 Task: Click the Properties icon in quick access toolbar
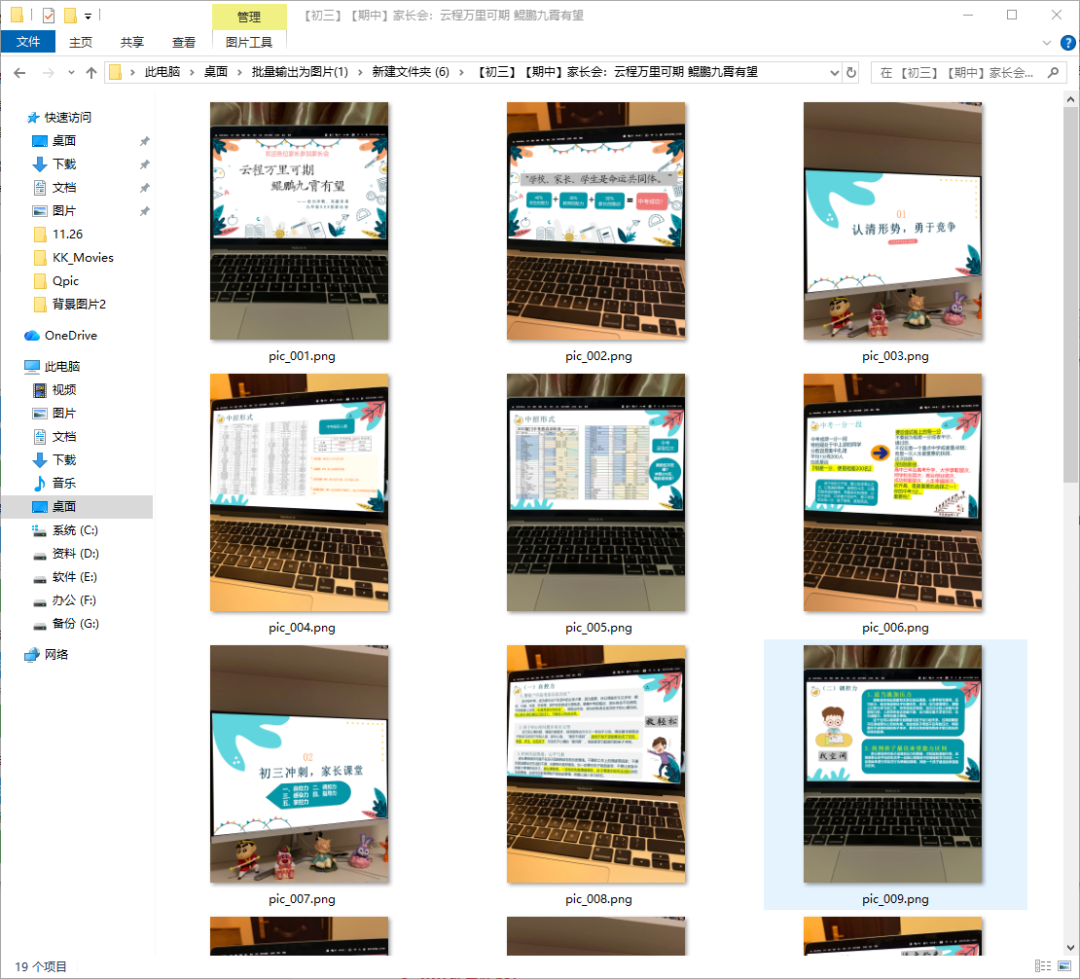[49, 15]
